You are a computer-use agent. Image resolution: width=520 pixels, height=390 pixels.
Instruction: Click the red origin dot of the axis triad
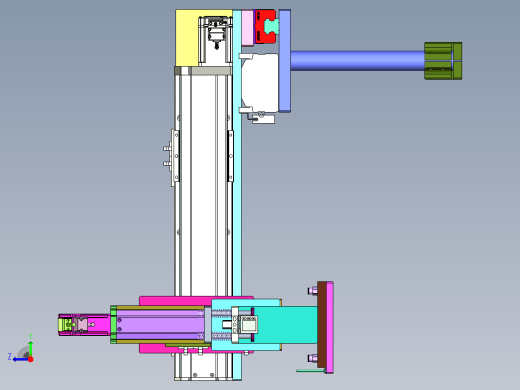(31, 359)
